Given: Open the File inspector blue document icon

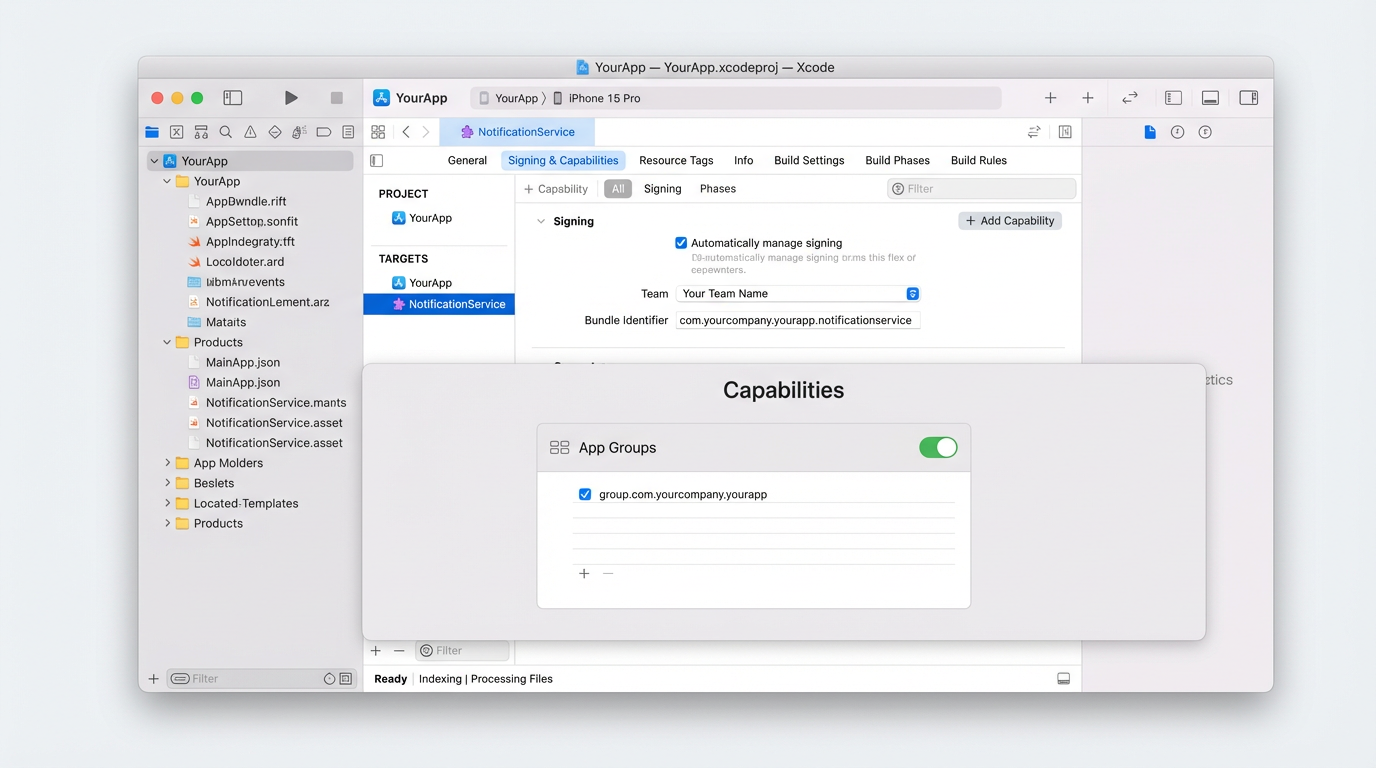Looking at the screenshot, I should 1149,131.
